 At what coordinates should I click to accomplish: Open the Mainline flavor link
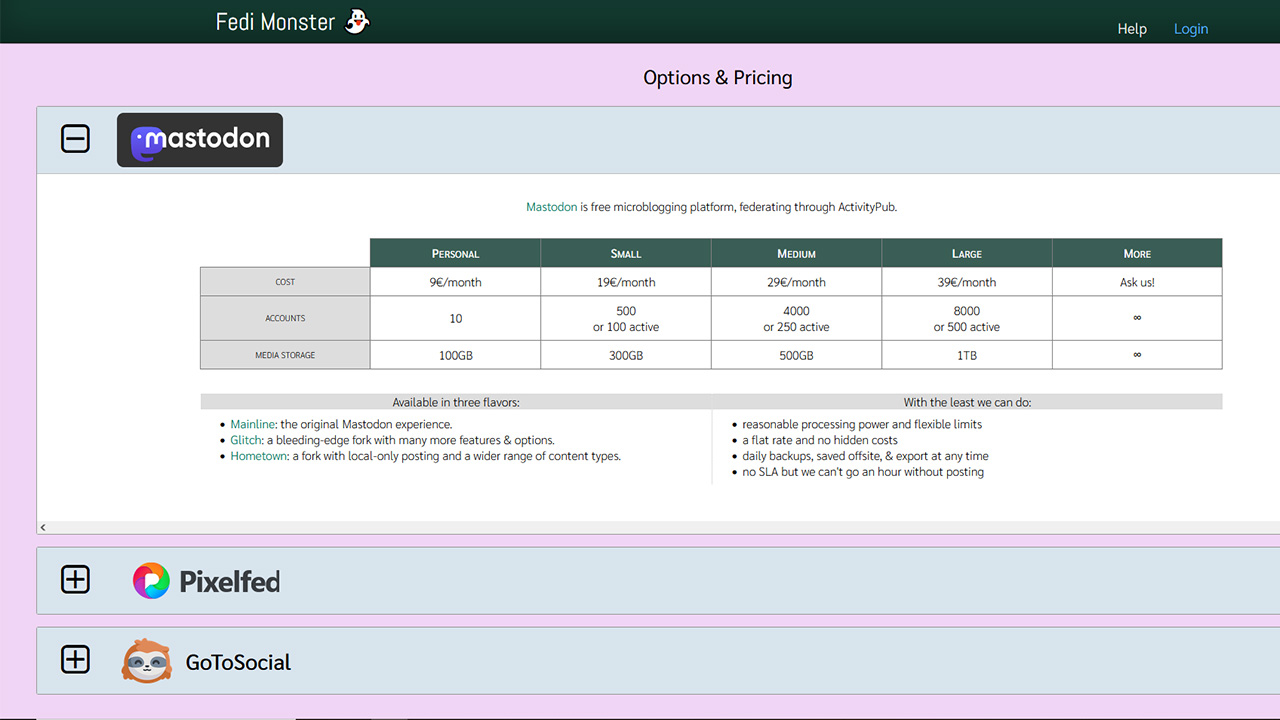click(x=253, y=424)
